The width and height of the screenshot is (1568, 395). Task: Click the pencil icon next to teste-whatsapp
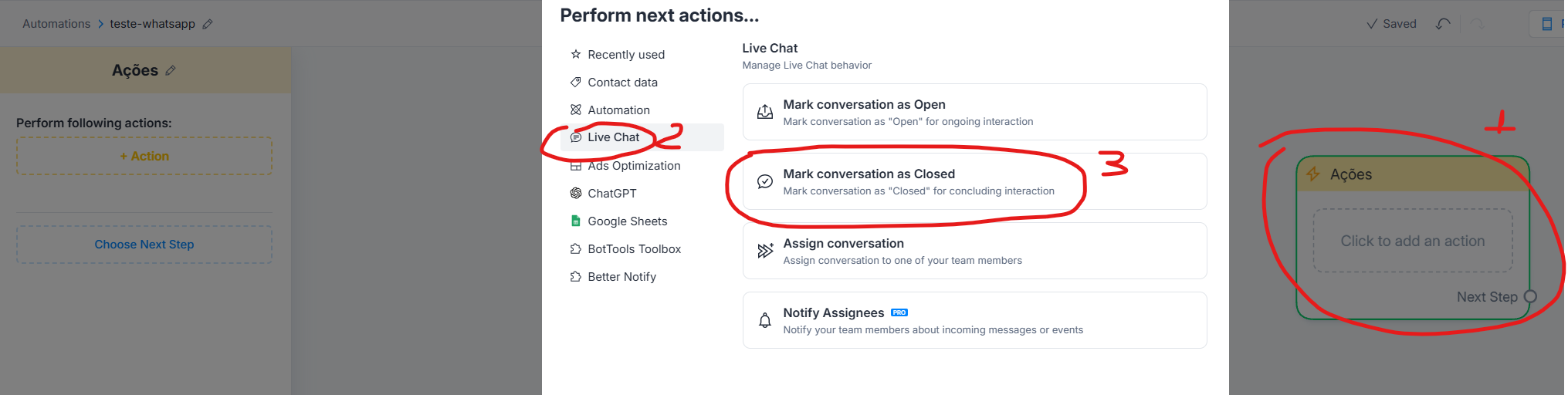pyautogui.click(x=208, y=24)
